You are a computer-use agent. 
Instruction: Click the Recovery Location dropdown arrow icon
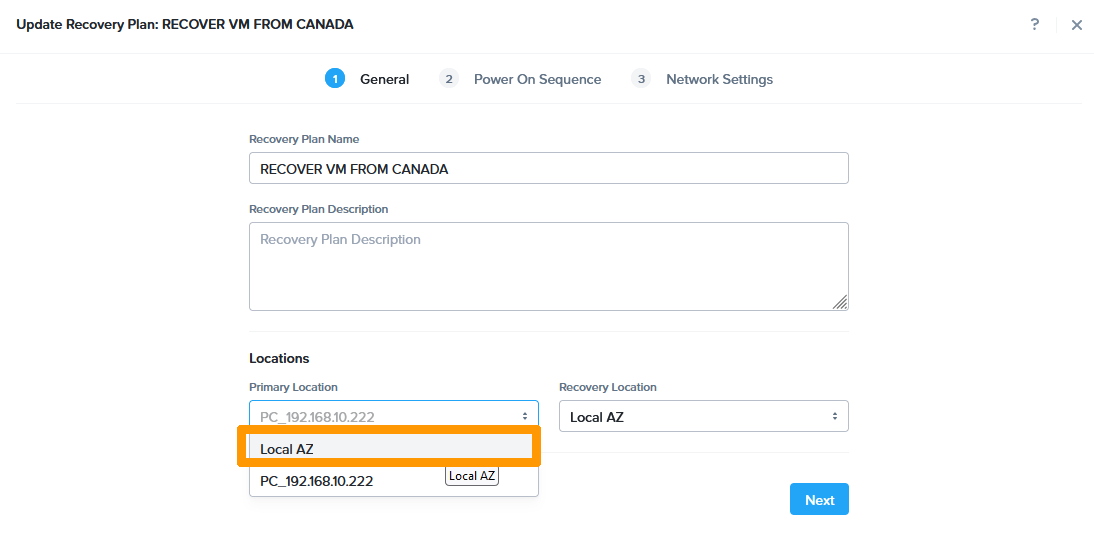[x=834, y=416]
